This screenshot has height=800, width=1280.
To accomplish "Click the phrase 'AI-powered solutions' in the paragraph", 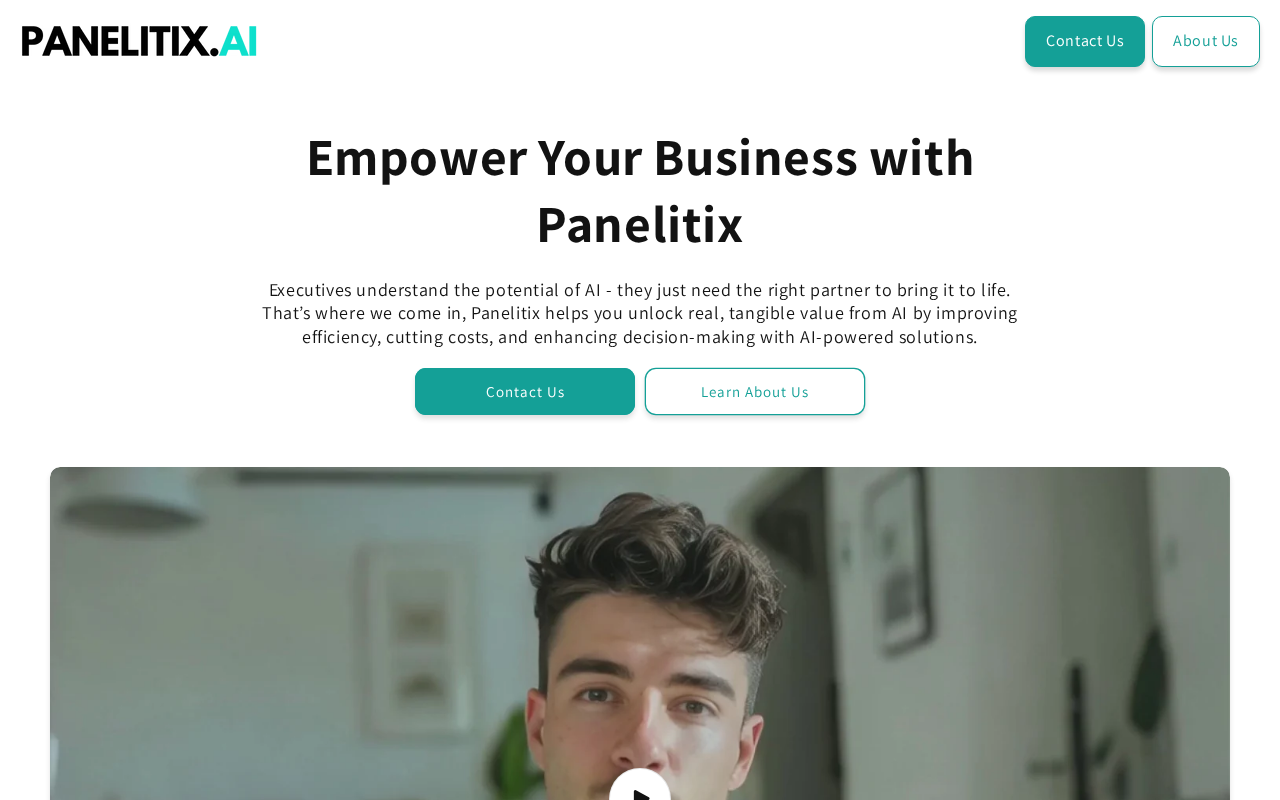I will [888, 337].
